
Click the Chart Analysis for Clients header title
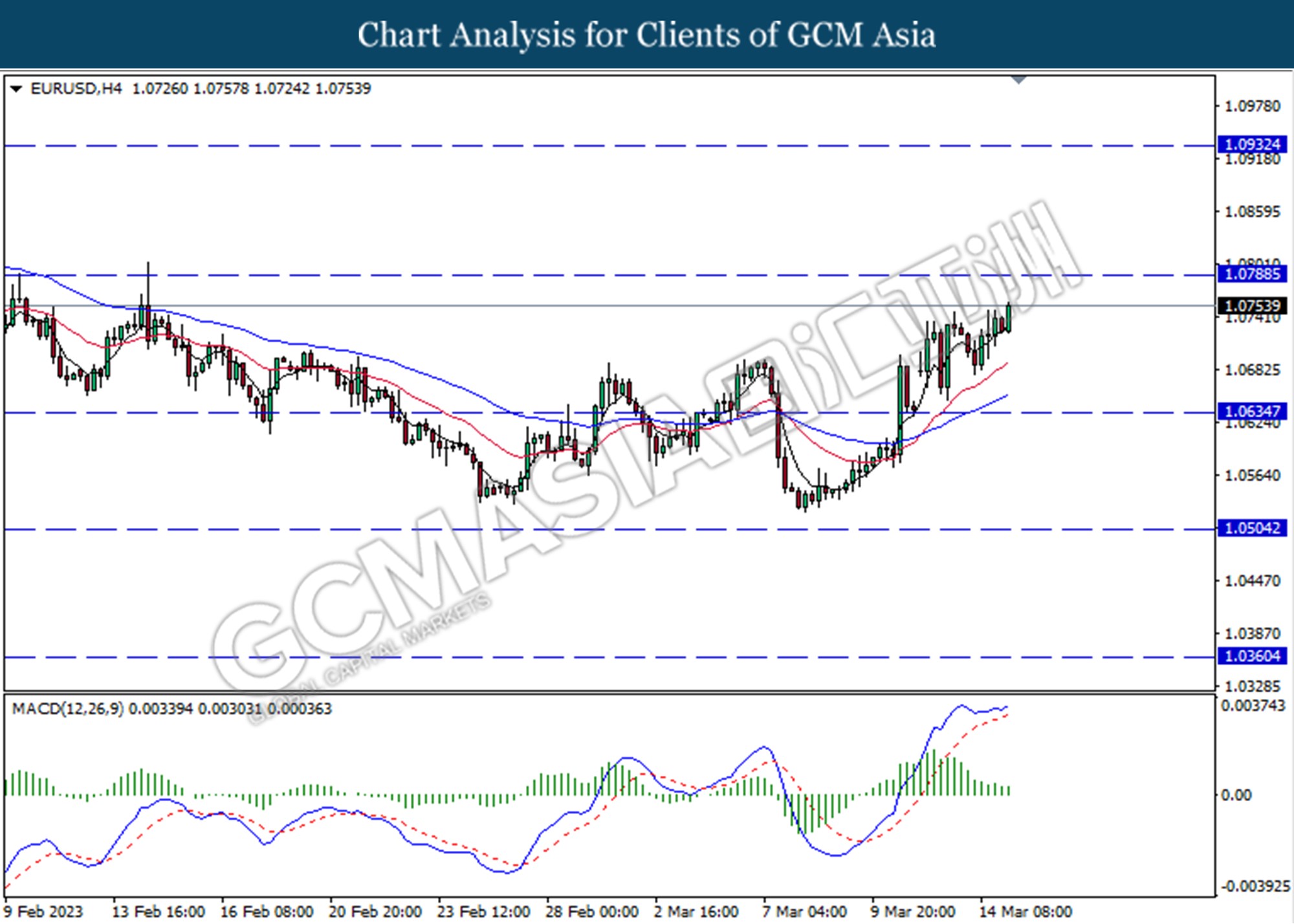pos(646,35)
